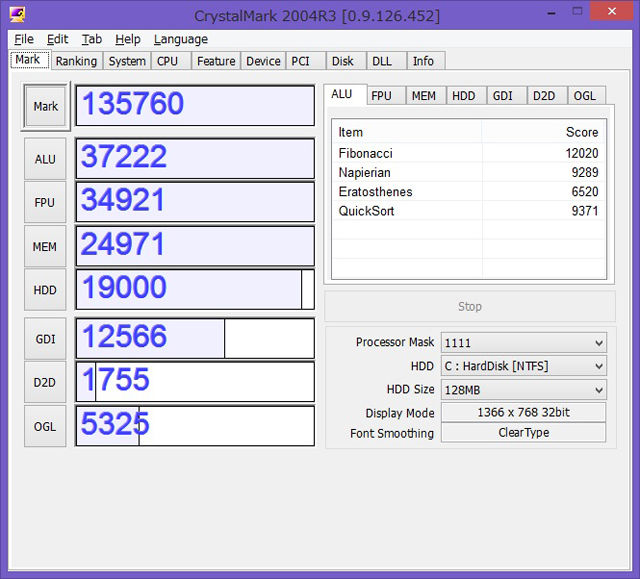This screenshot has height=579, width=640.
Task: Open the Language menu
Action: click(181, 39)
